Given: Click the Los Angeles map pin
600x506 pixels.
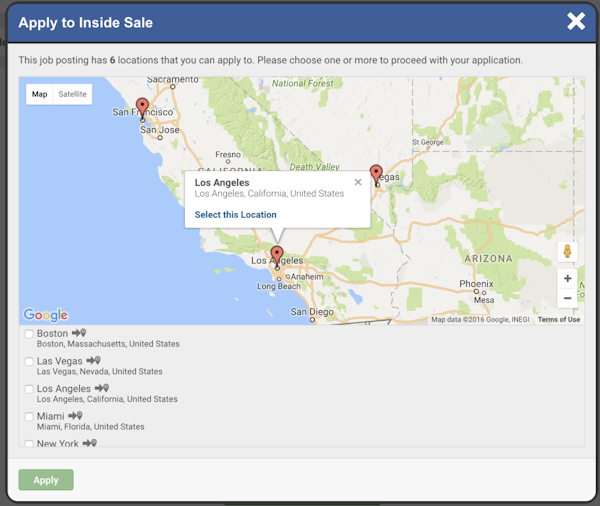Looking at the screenshot, I should tap(277, 255).
